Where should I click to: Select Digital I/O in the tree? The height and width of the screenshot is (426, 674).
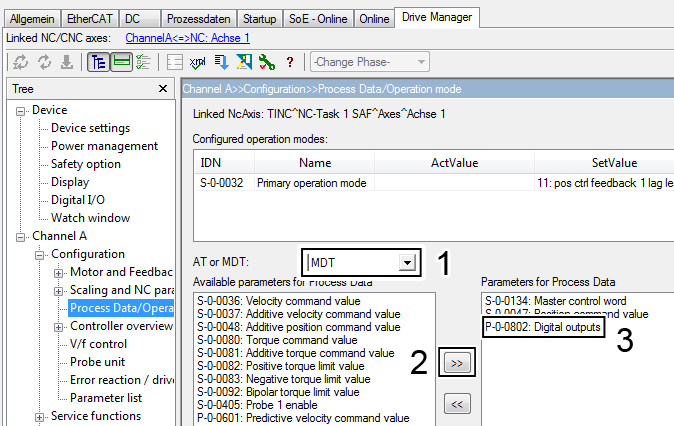point(78,200)
